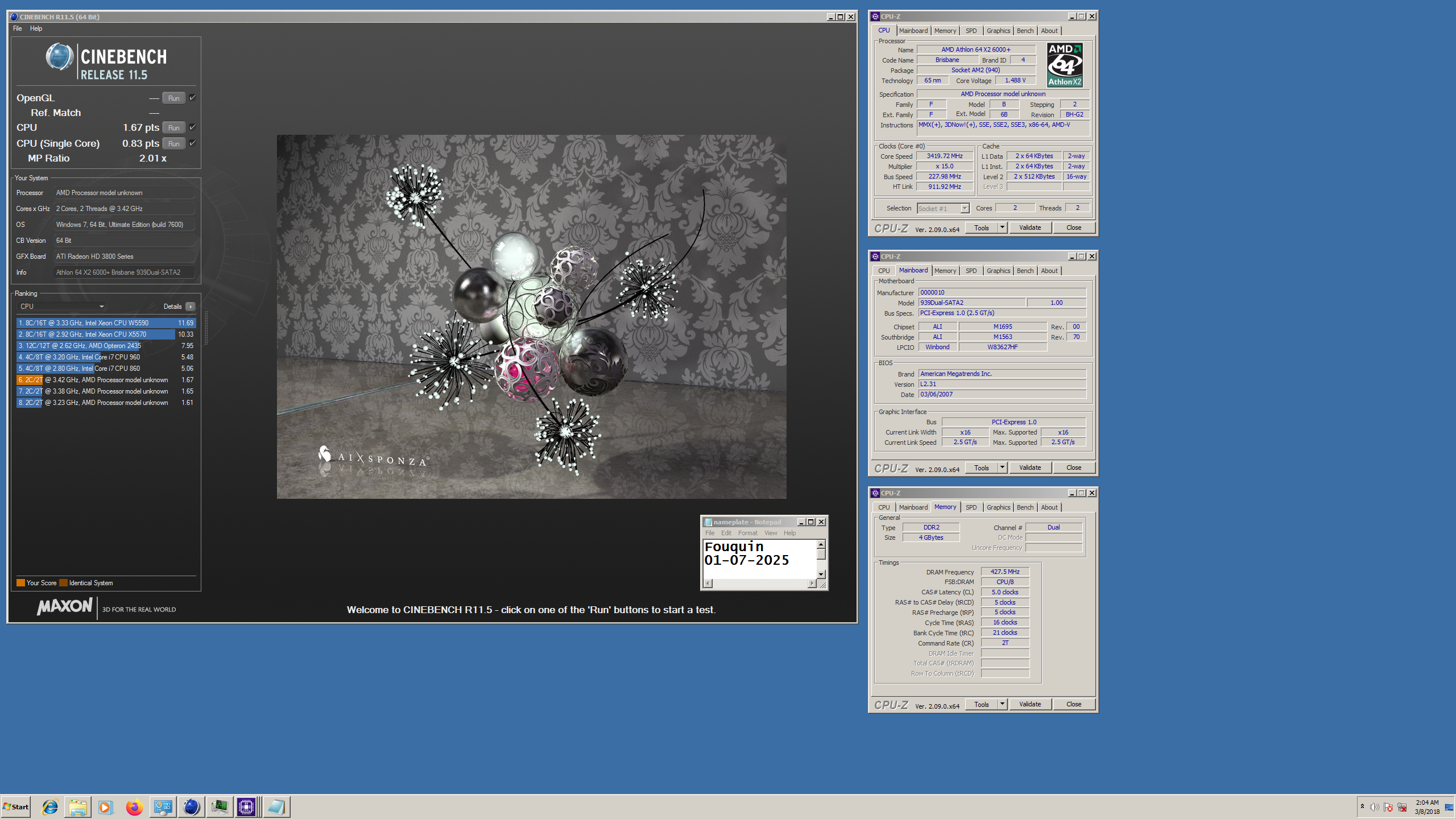Select ranking row AMD Opteron 2435
This screenshot has height=819, width=1456.
click(106, 346)
